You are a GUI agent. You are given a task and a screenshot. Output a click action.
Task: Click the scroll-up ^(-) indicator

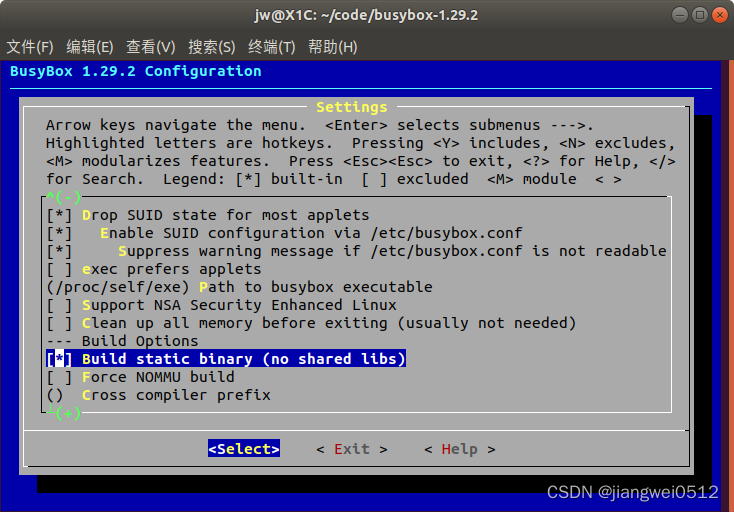[64, 197]
